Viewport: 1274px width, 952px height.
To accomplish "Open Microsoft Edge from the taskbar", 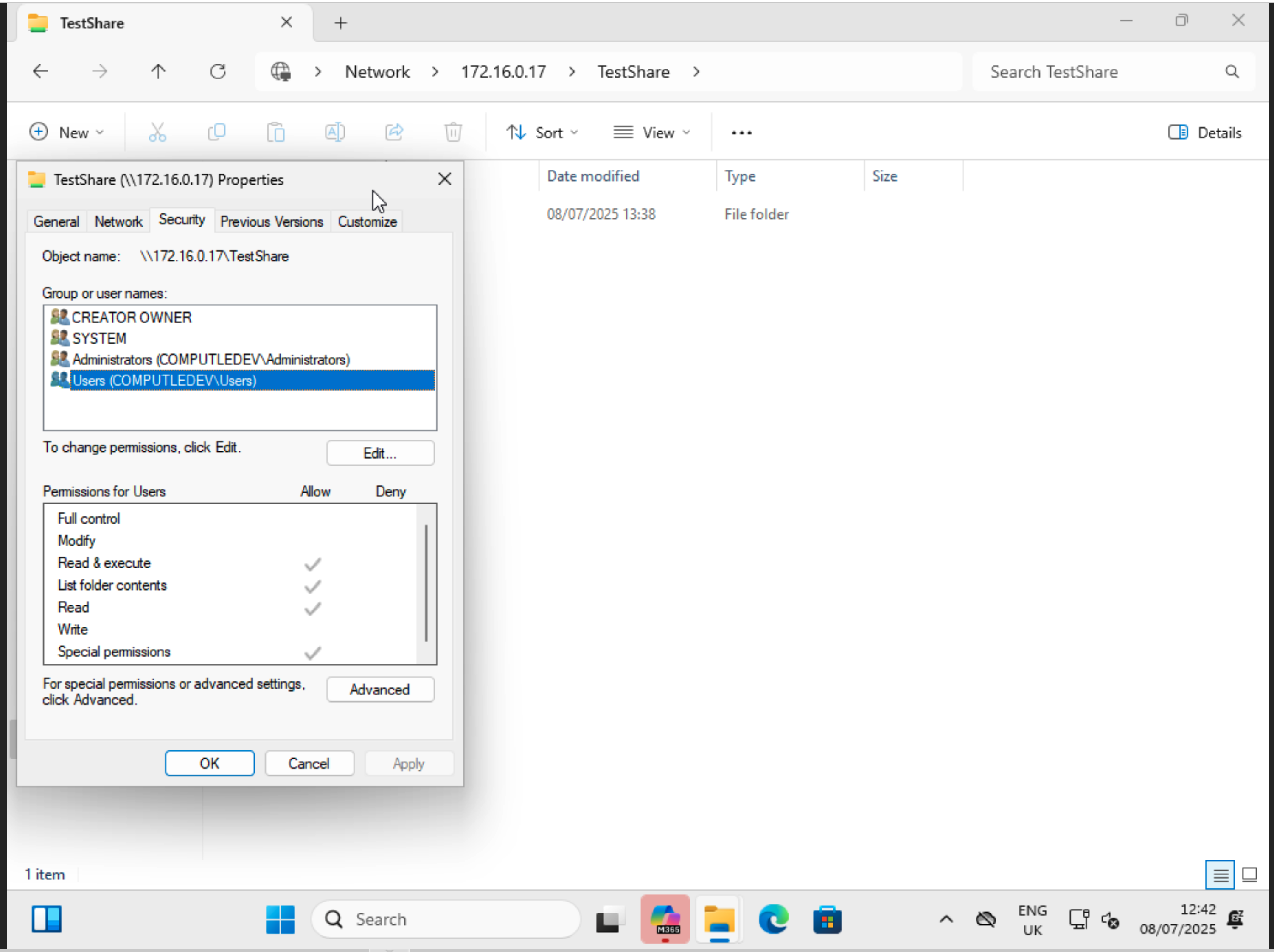I will click(x=773, y=918).
